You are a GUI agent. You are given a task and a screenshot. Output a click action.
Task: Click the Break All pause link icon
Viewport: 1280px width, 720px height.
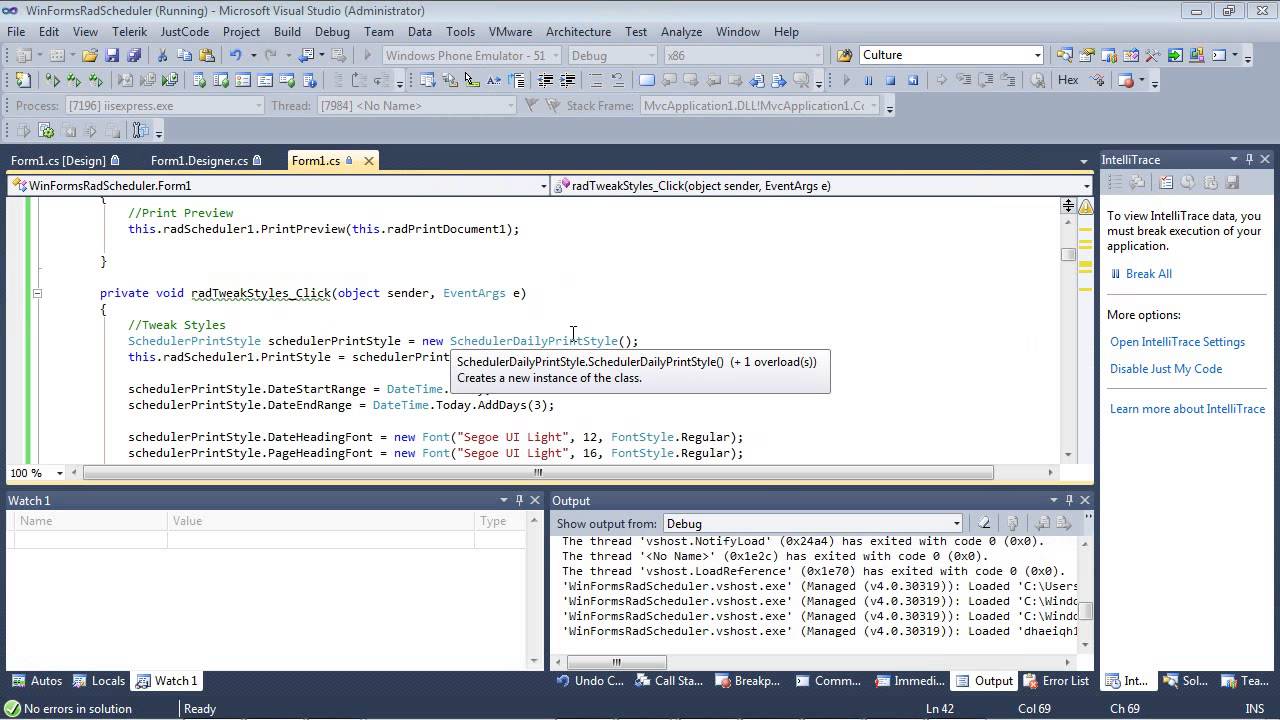(x=1116, y=274)
